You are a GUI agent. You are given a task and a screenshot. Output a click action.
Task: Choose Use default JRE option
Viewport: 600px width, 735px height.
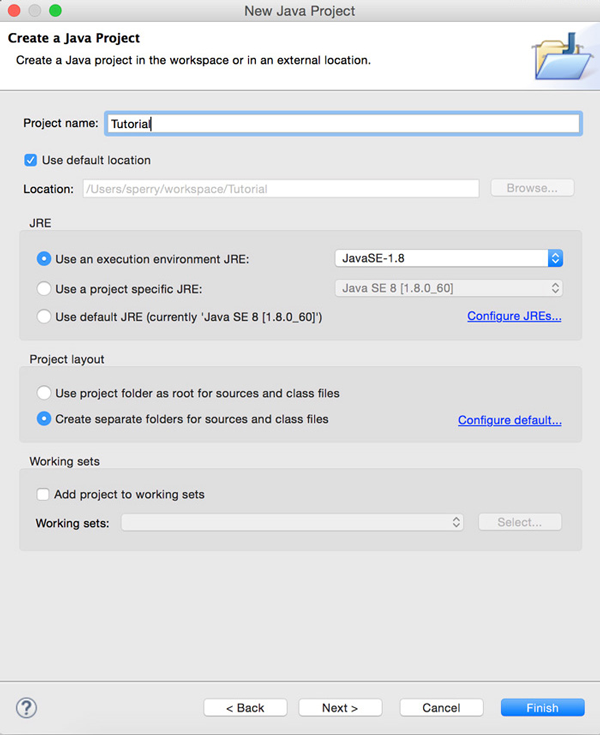(44, 317)
